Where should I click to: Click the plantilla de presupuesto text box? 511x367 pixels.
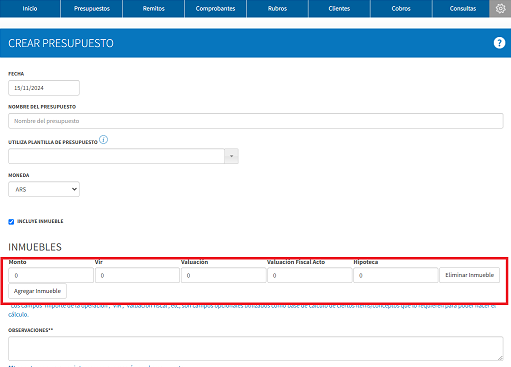pyautogui.click(x=116, y=156)
